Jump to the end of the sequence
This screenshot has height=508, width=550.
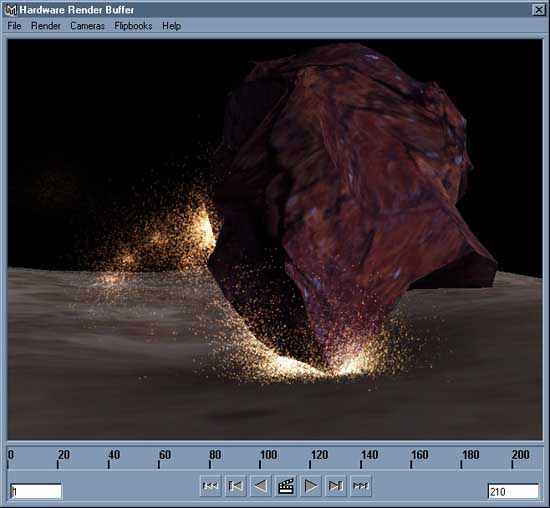(x=361, y=486)
